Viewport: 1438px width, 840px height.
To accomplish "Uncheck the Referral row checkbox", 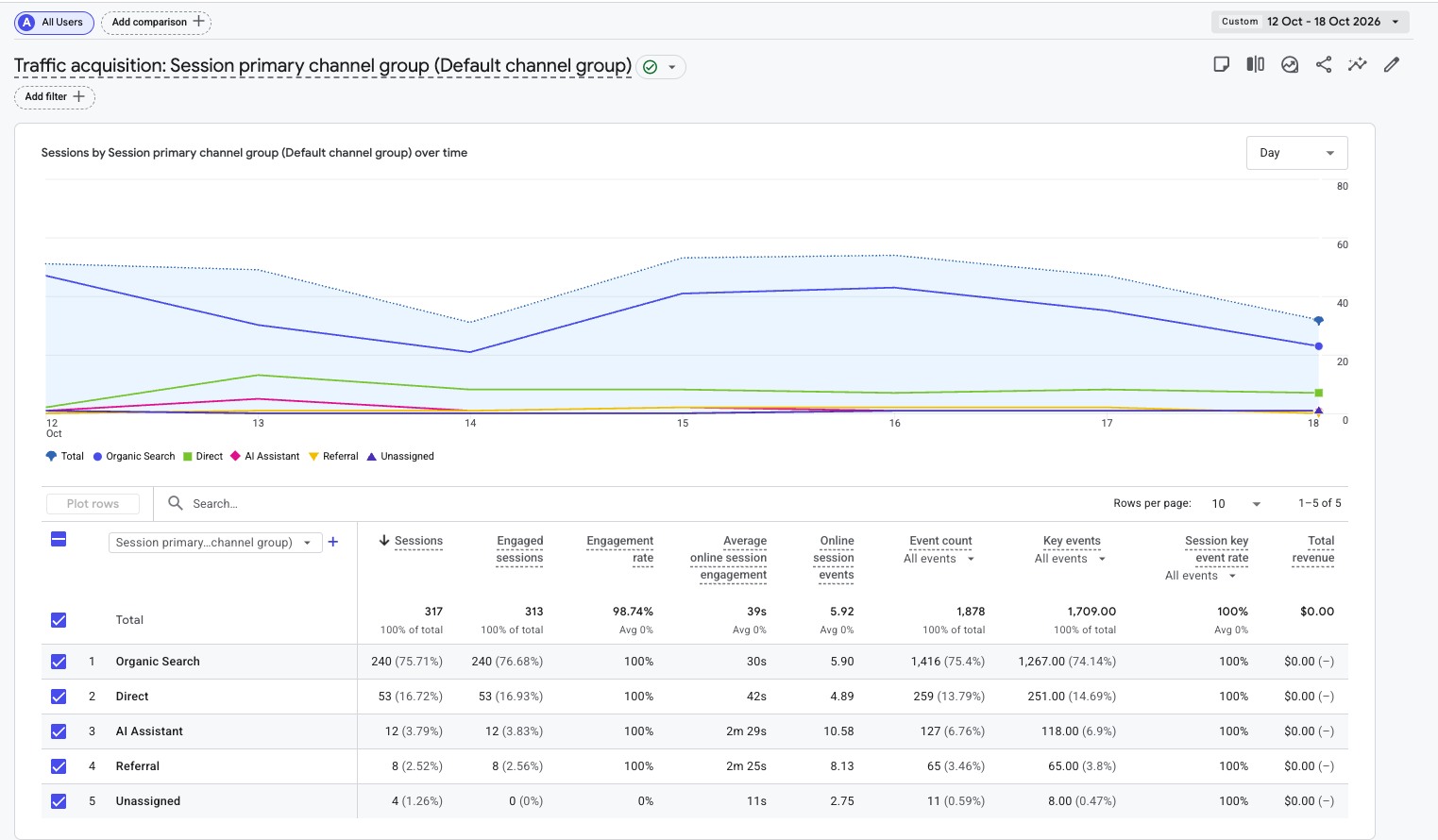I will pos(59,766).
